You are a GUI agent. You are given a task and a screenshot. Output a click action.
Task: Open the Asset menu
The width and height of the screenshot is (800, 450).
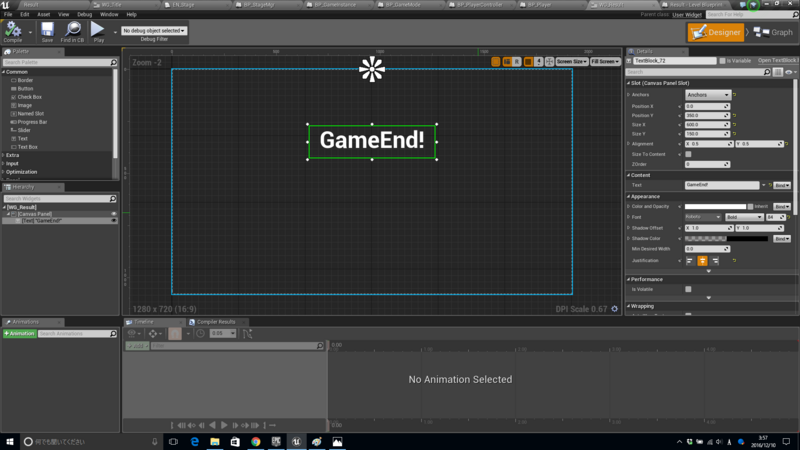click(43, 14)
